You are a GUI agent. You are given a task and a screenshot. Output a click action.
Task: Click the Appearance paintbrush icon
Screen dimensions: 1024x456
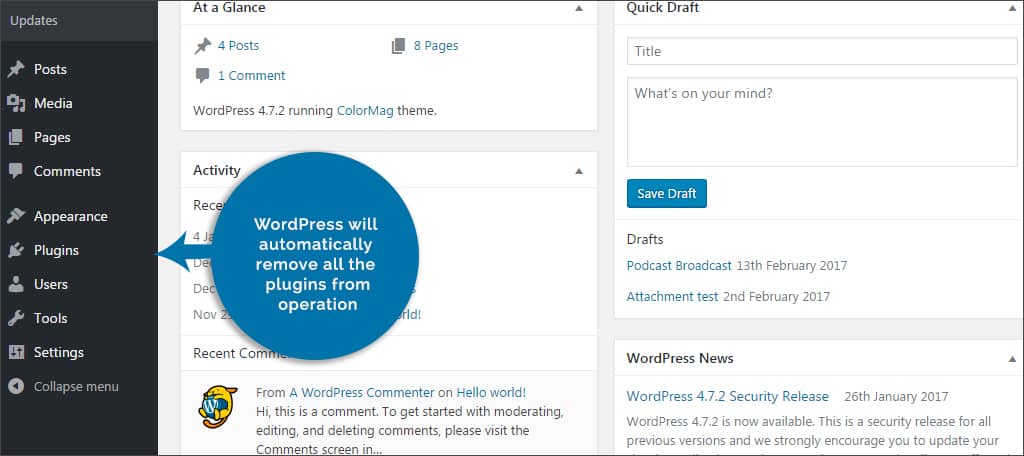[x=16, y=216]
